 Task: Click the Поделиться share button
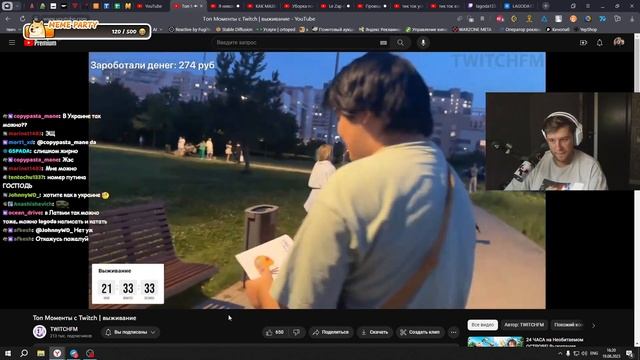pos(331,332)
